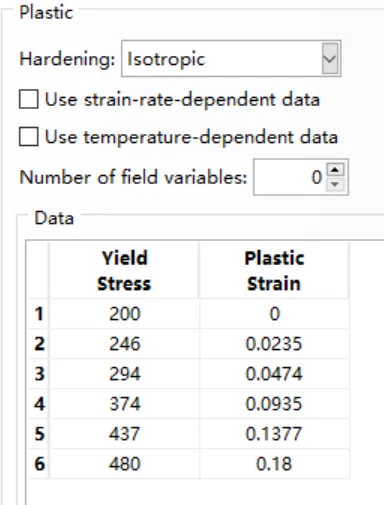Select the Plastic Strain column header
The height and width of the screenshot is (505, 384).
(274, 270)
